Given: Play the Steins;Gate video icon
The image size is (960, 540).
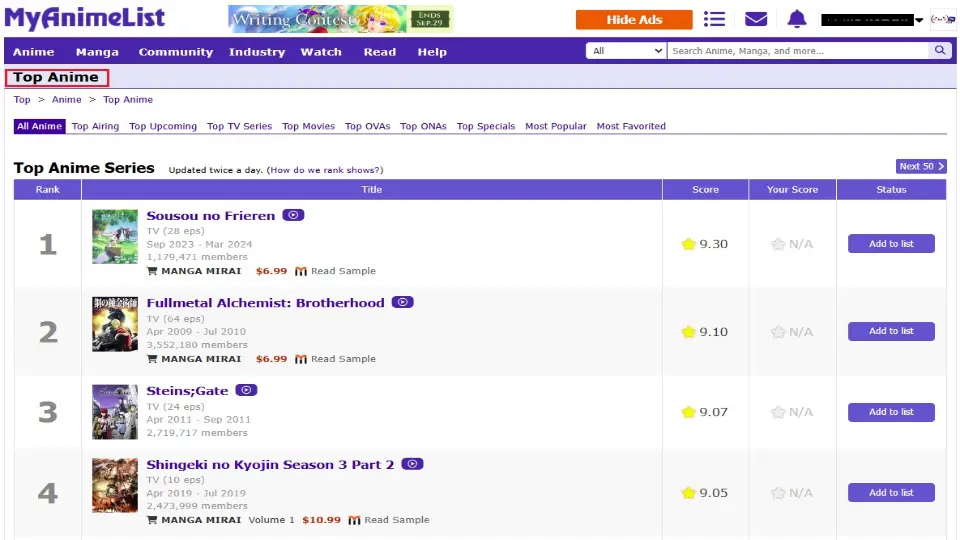Looking at the screenshot, I should pyautogui.click(x=246, y=390).
